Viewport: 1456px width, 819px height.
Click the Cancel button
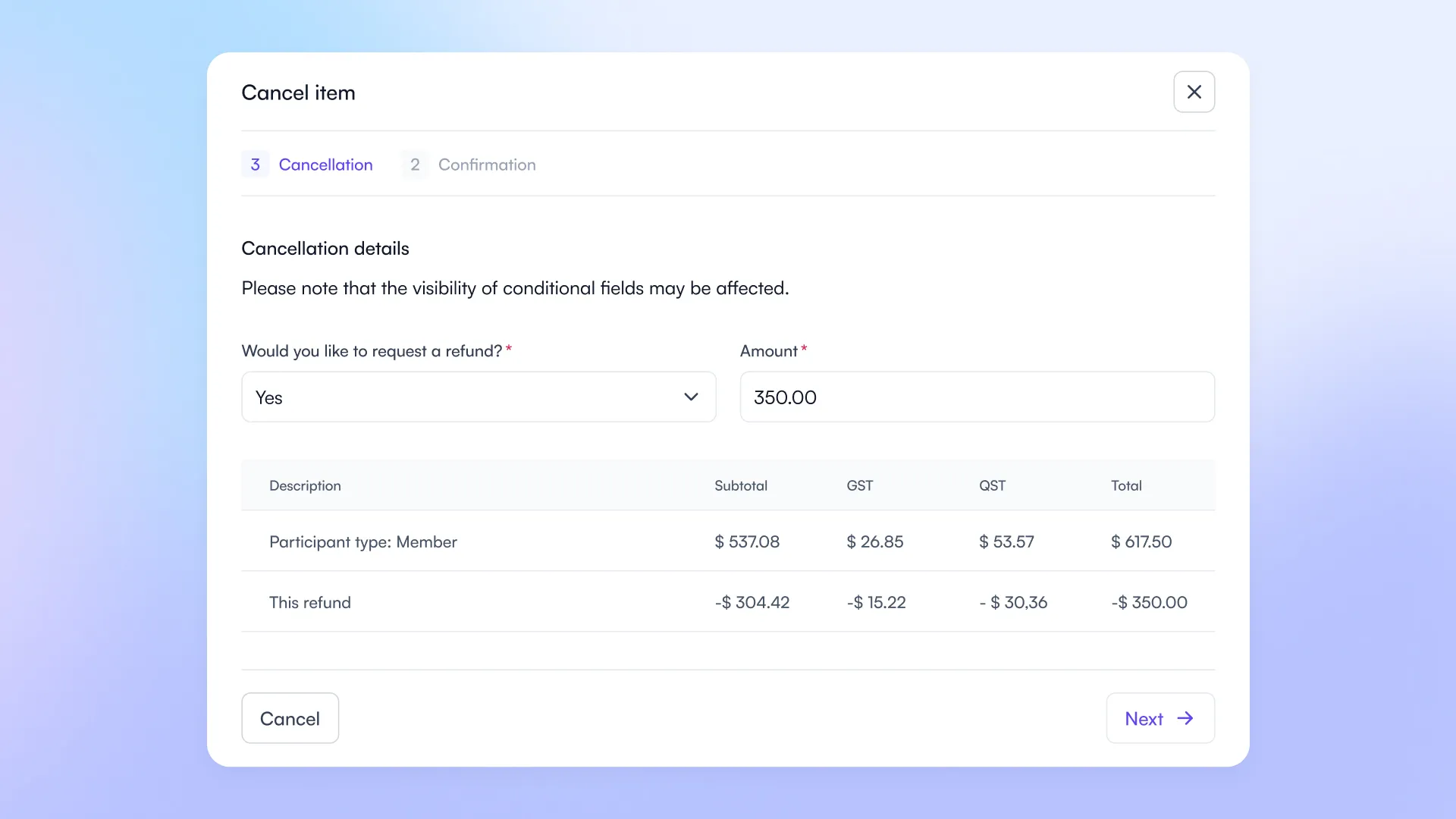290,718
